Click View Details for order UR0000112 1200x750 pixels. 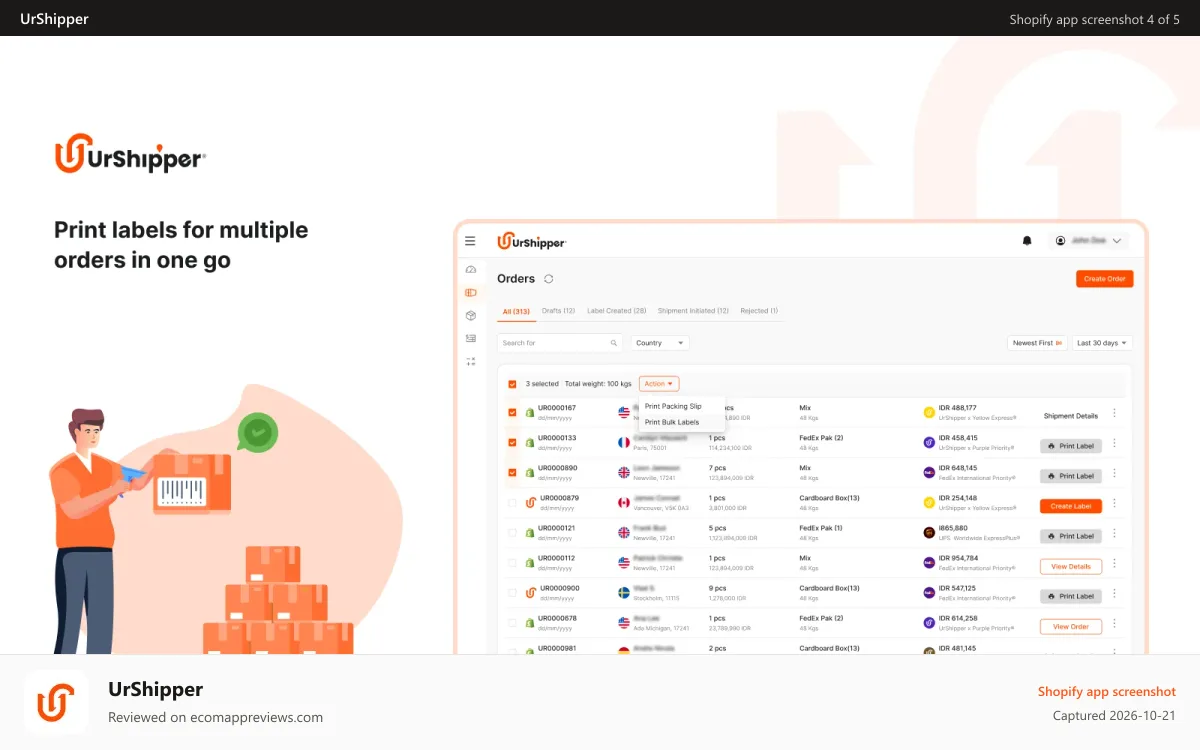(x=1071, y=566)
